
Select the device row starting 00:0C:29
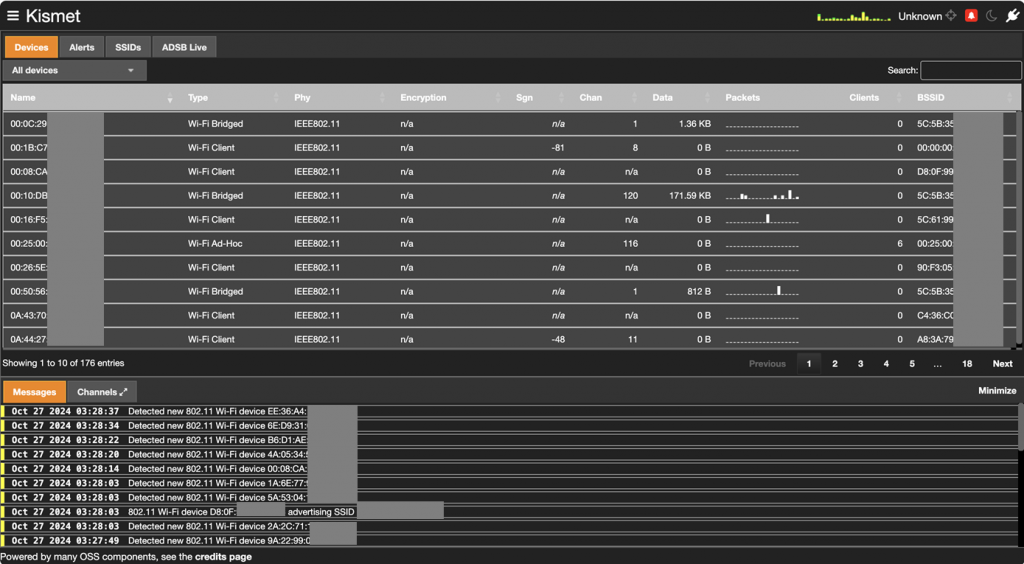click(x=509, y=123)
